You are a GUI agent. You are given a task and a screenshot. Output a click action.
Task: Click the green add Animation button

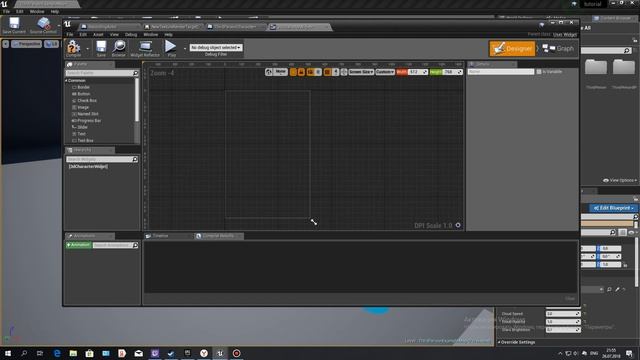tap(78, 245)
